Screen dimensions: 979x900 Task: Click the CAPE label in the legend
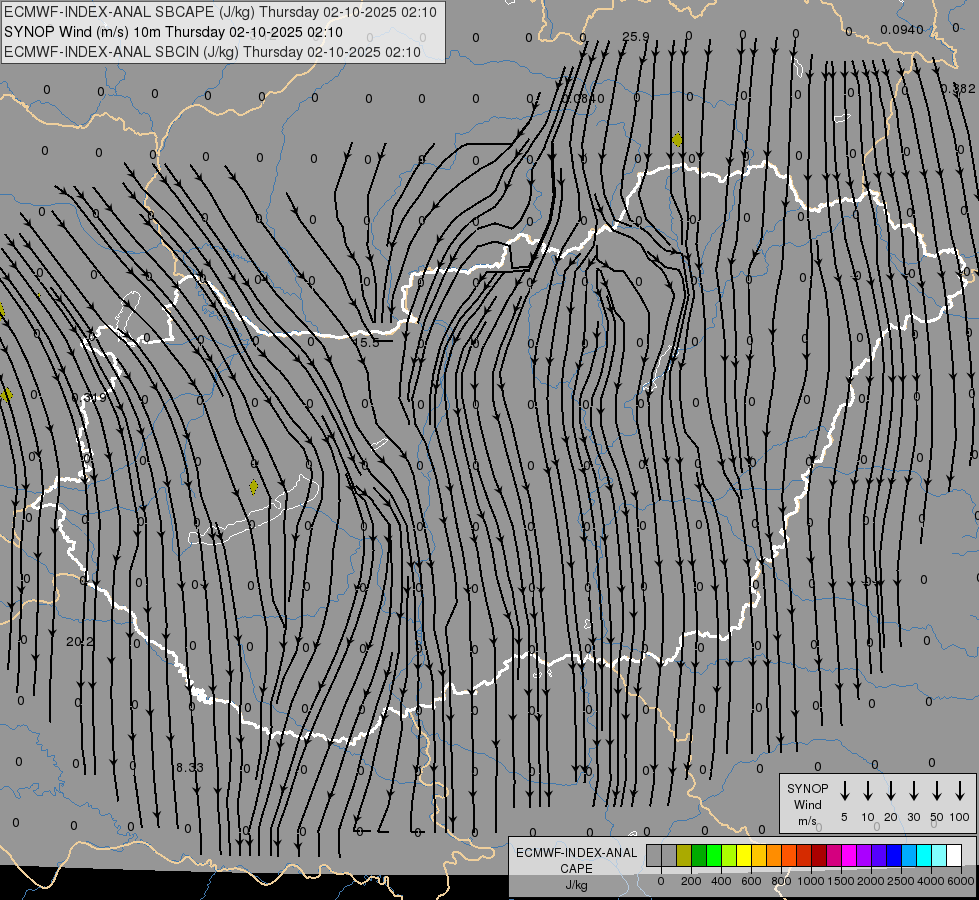pyautogui.click(x=576, y=869)
